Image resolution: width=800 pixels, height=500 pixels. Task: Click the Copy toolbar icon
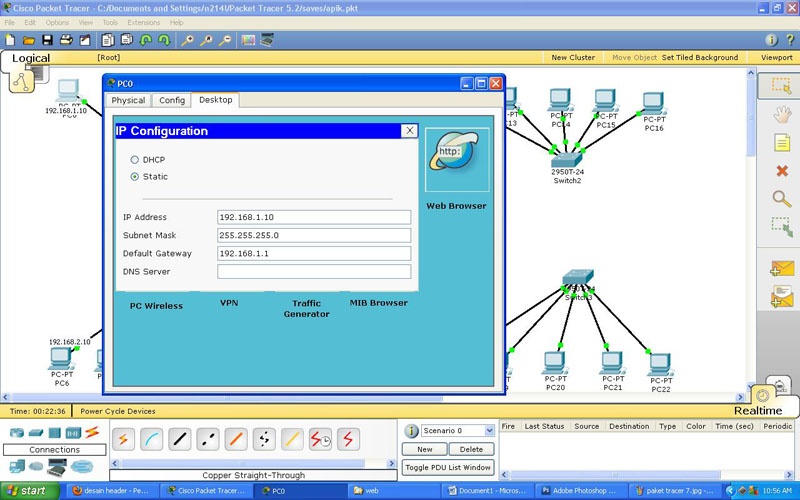click(108, 40)
